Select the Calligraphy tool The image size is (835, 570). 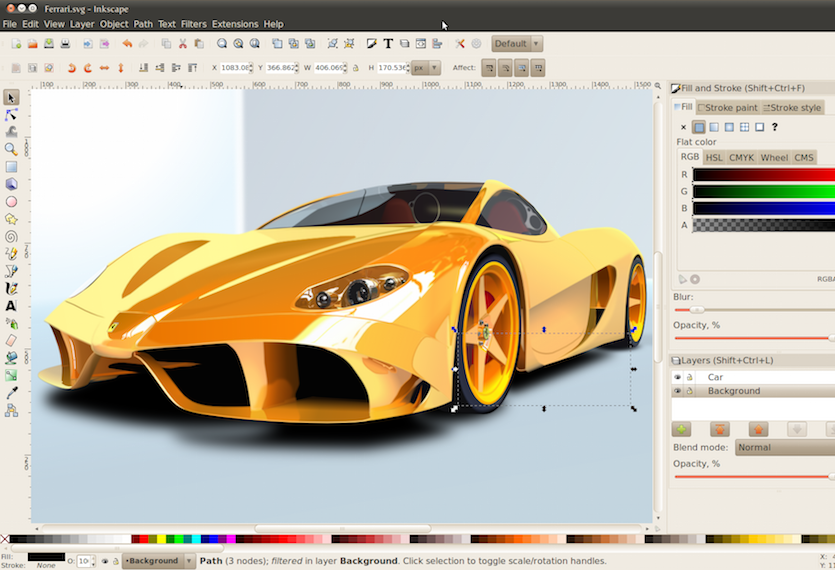click(11, 289)
